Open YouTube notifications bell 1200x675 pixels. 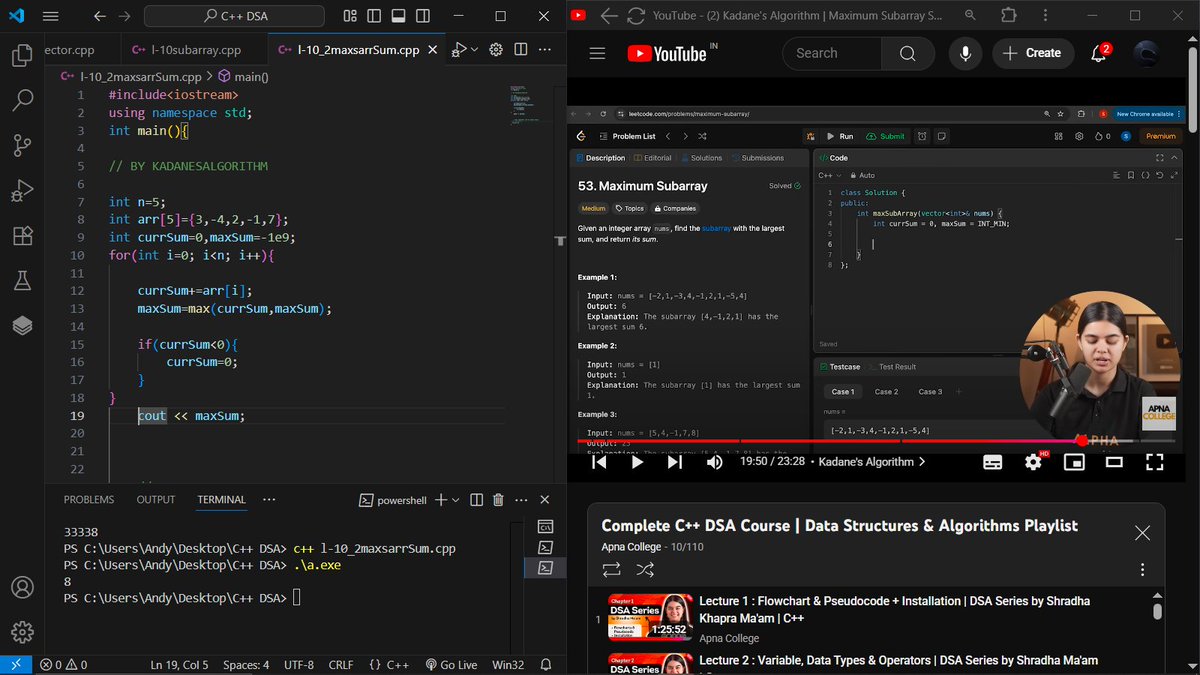point(1099,53)
